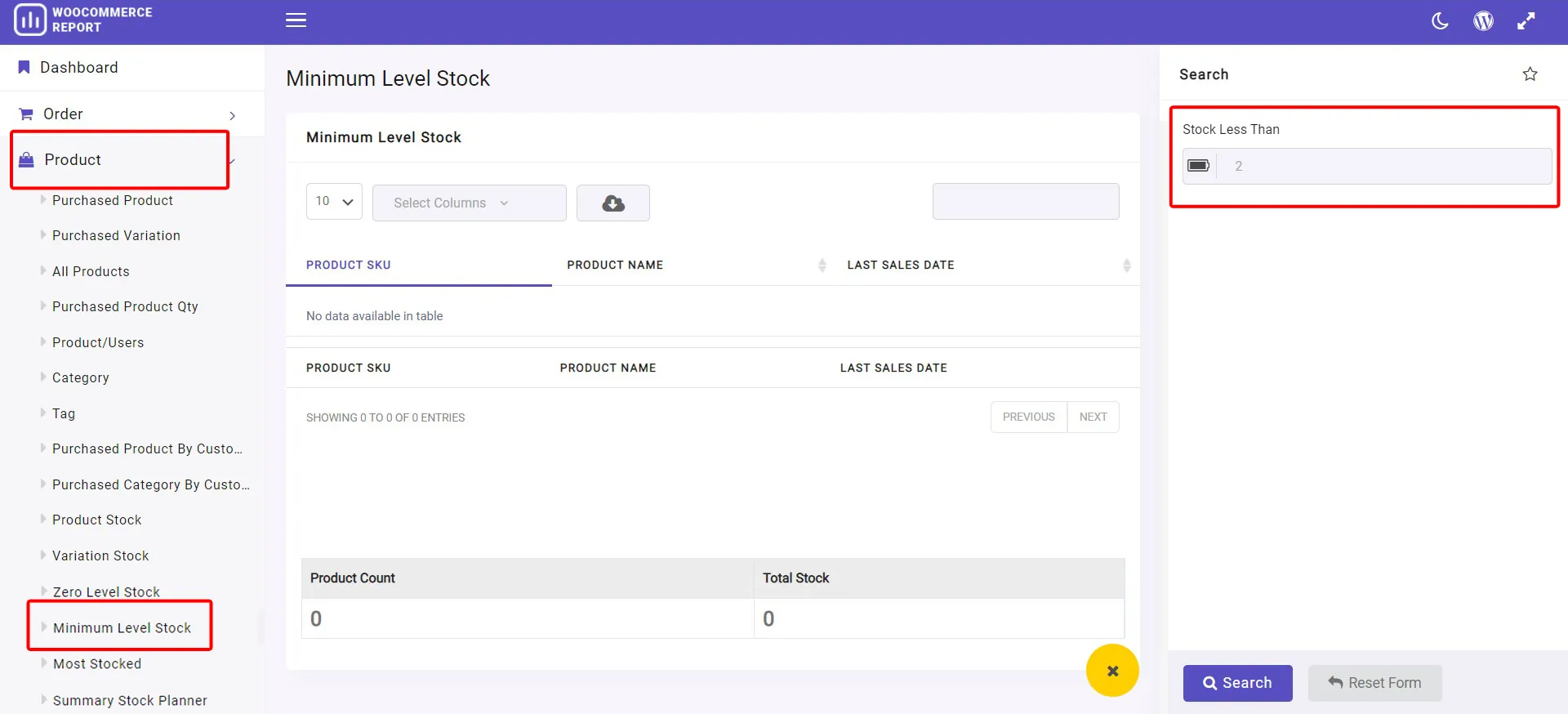
Task: Open Variation Stock report
Action: pyautogui.click(x=100, y=556)
